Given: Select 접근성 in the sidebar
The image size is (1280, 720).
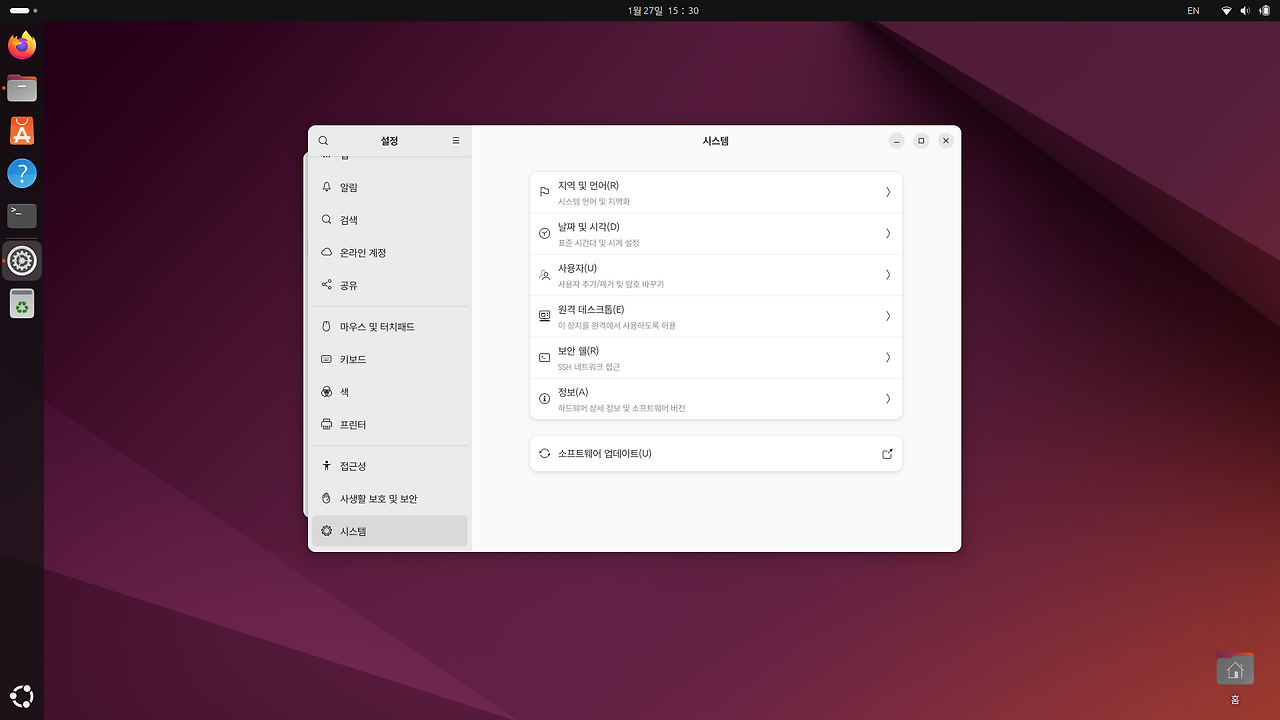Looking at the screenshot, I should click(389, 466).
